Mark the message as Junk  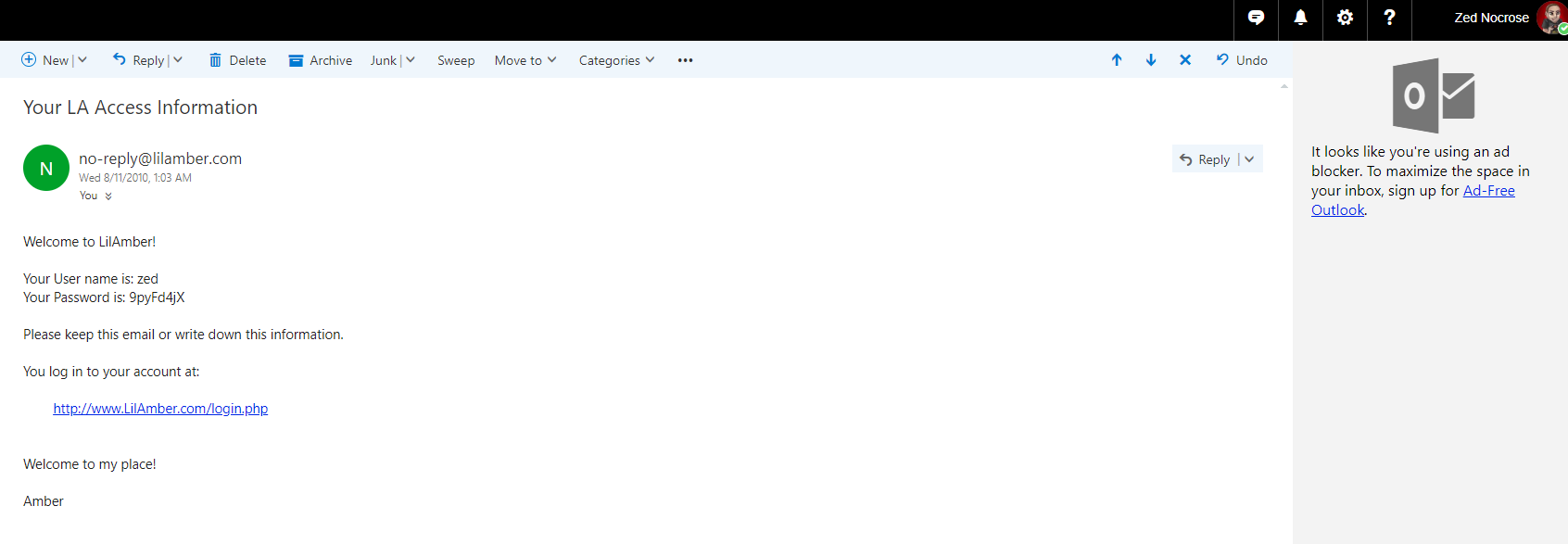[383, 60]
